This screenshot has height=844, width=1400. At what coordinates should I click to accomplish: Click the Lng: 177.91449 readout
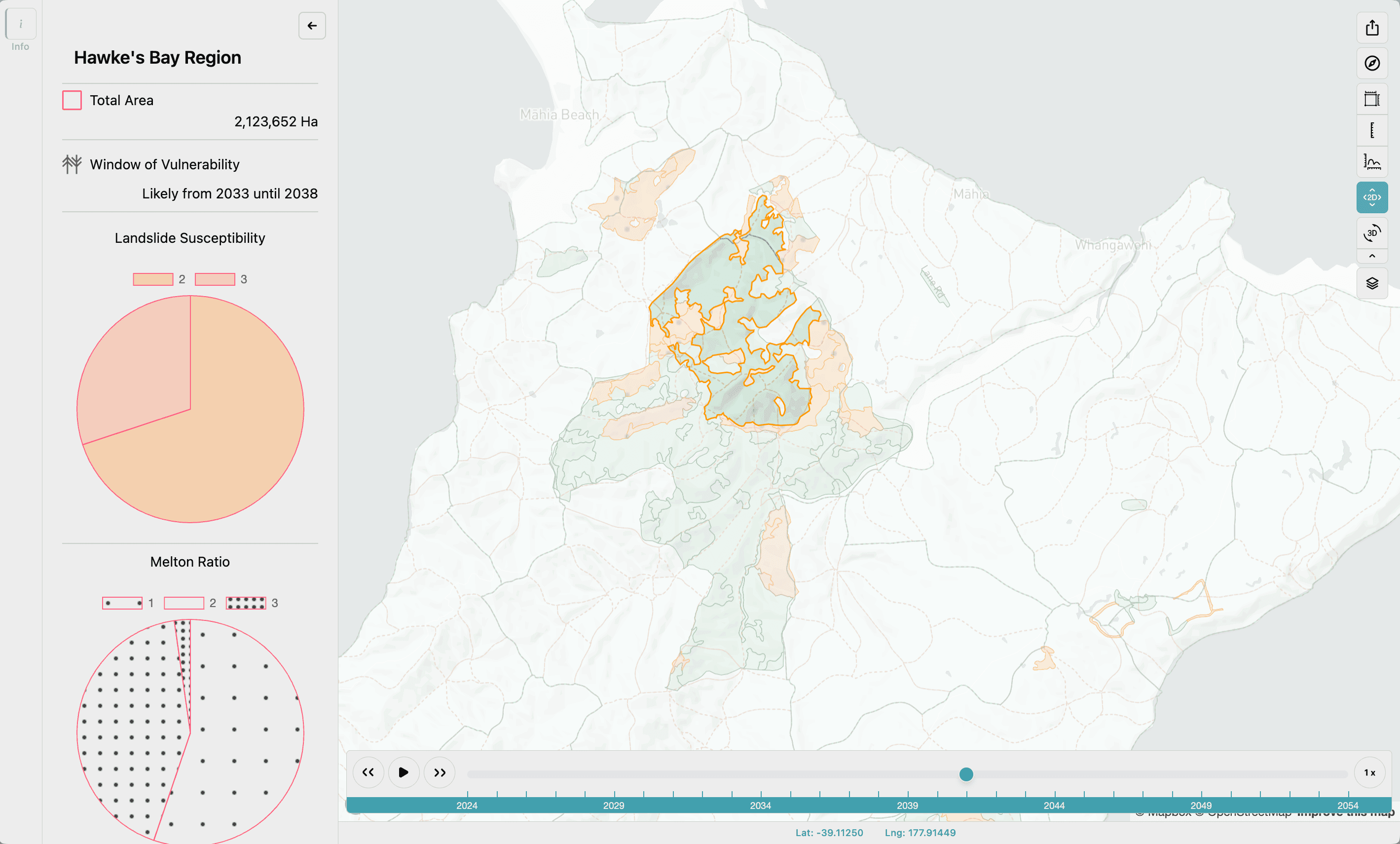click(920, 833)
